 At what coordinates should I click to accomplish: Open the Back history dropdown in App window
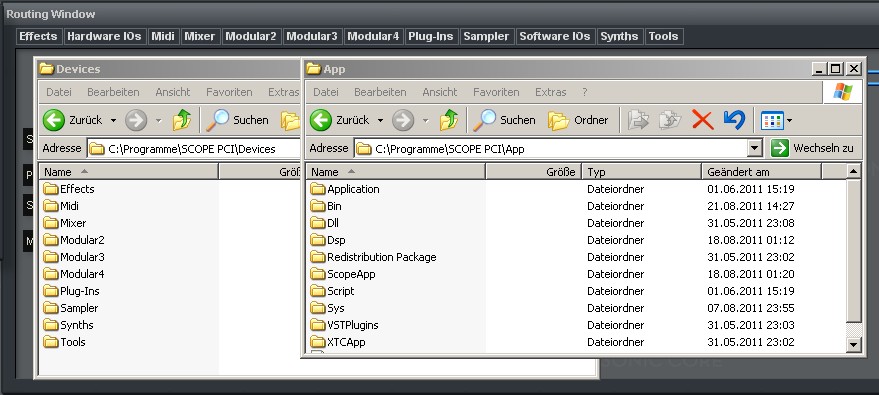click(x=380, y=120)
